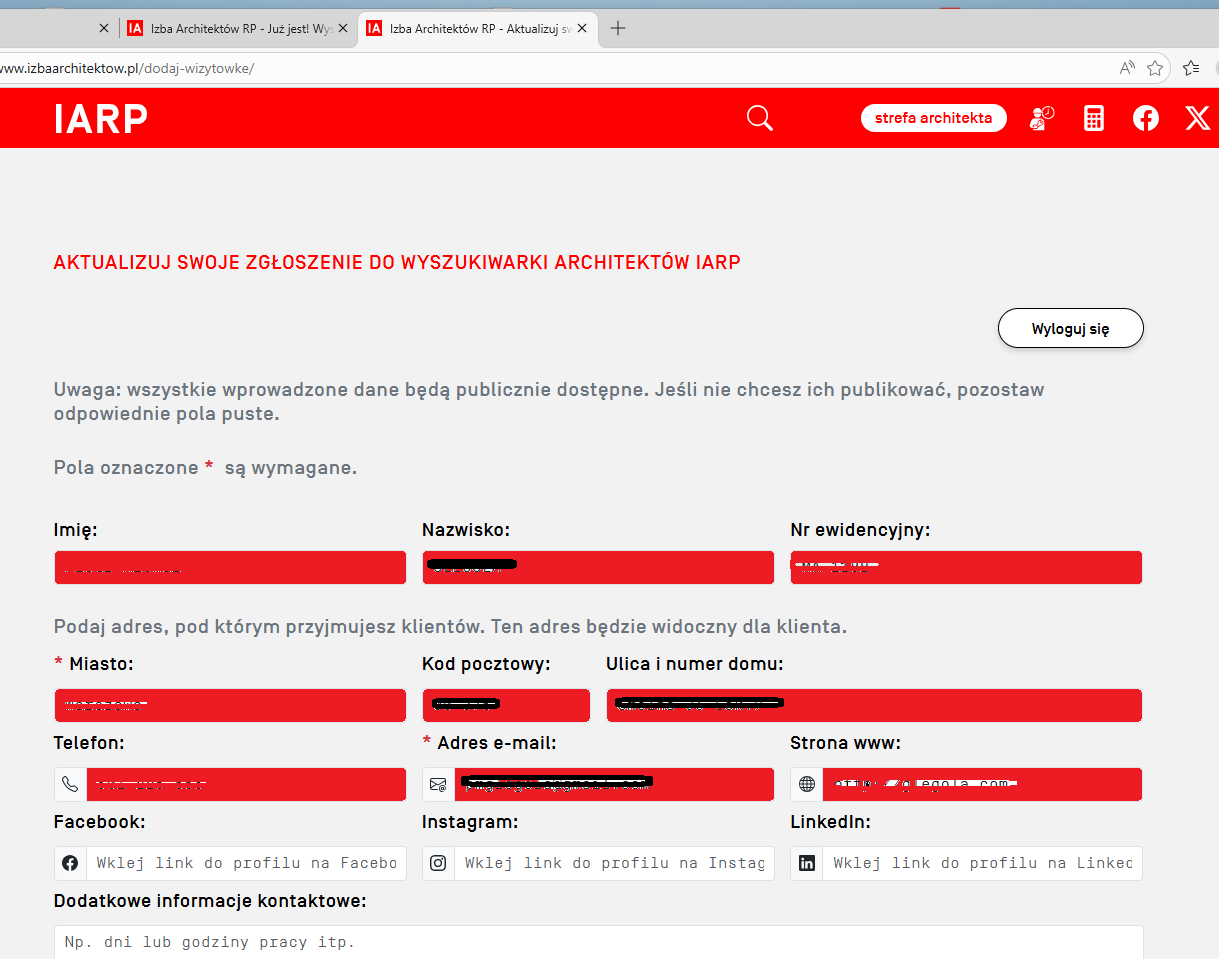Viewport: 1219px width, 959px height.
Task: Click the IARP logo
Action: [101, 119]
